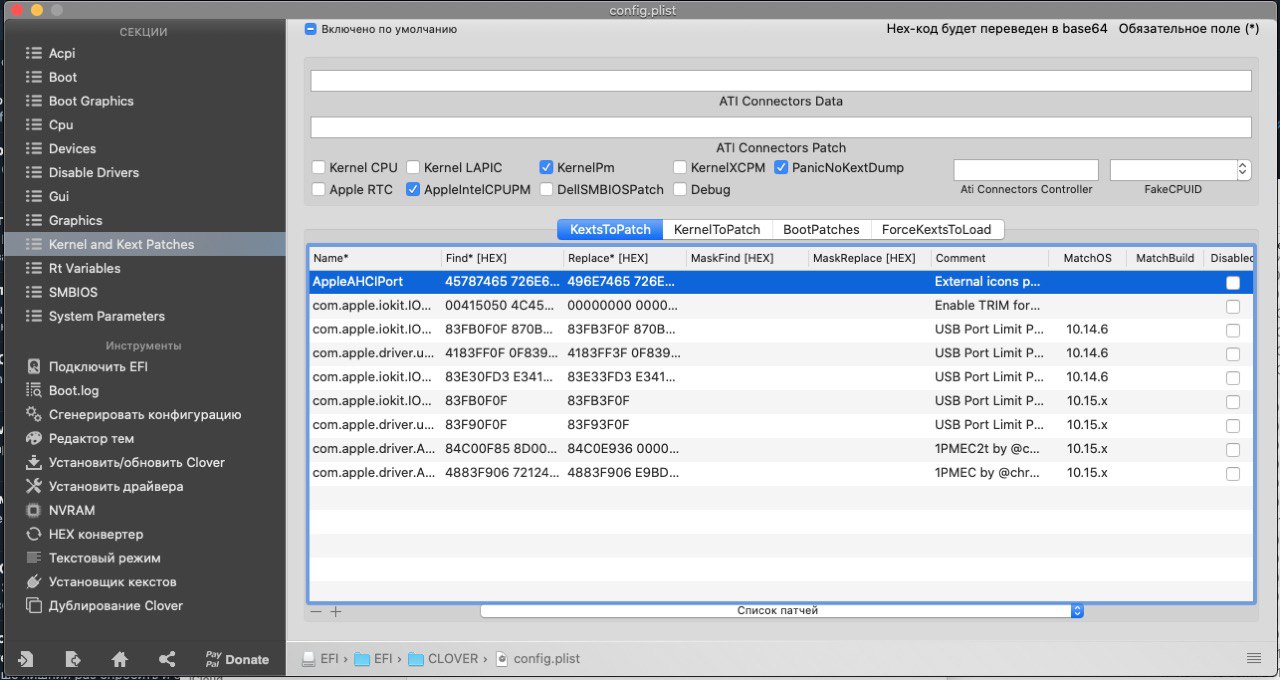Enable the Kernel CPU checkbox
Screen dimensions: 1280x680
pos(319,168)
